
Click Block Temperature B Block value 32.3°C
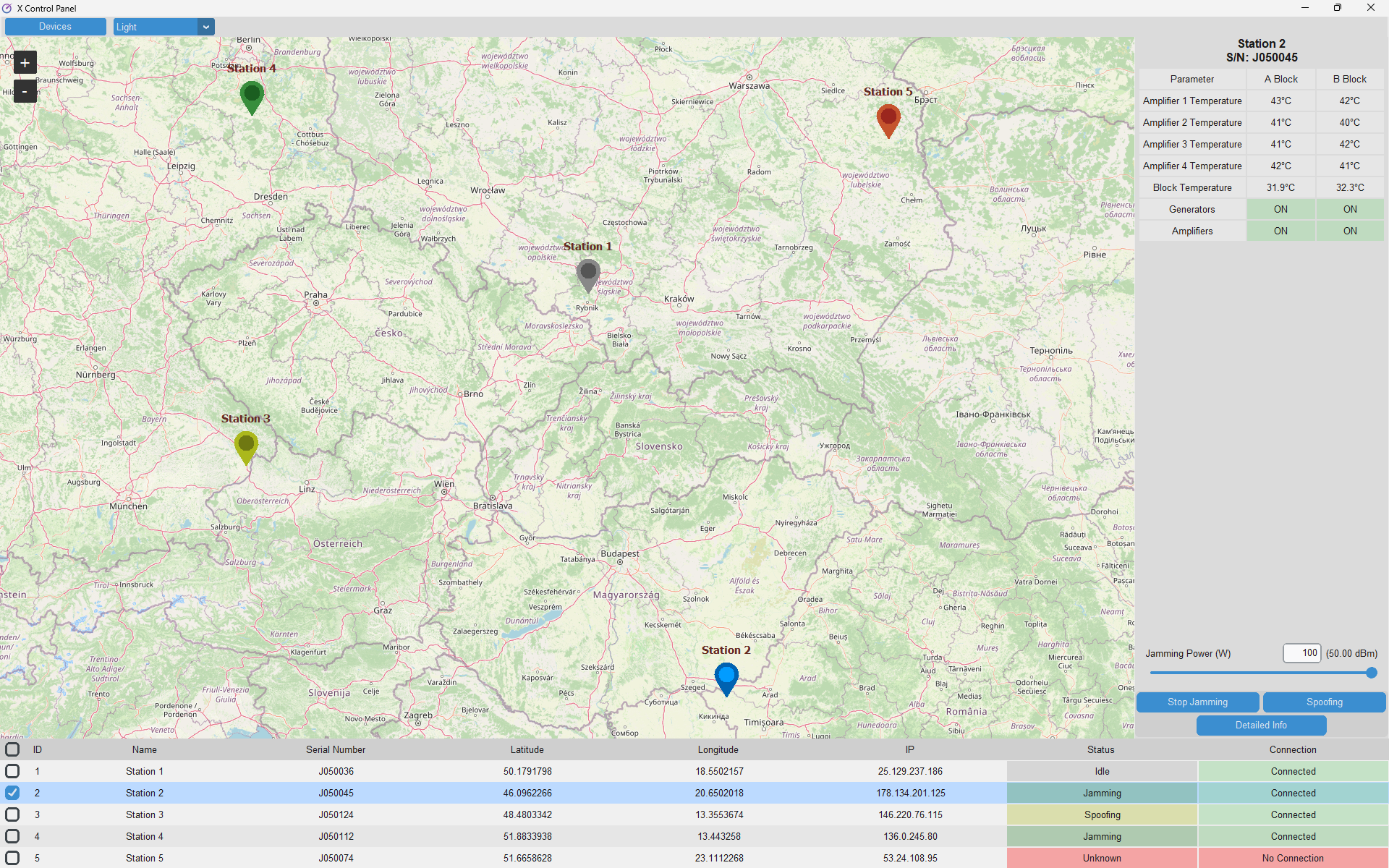click(x=1350, y=187)
